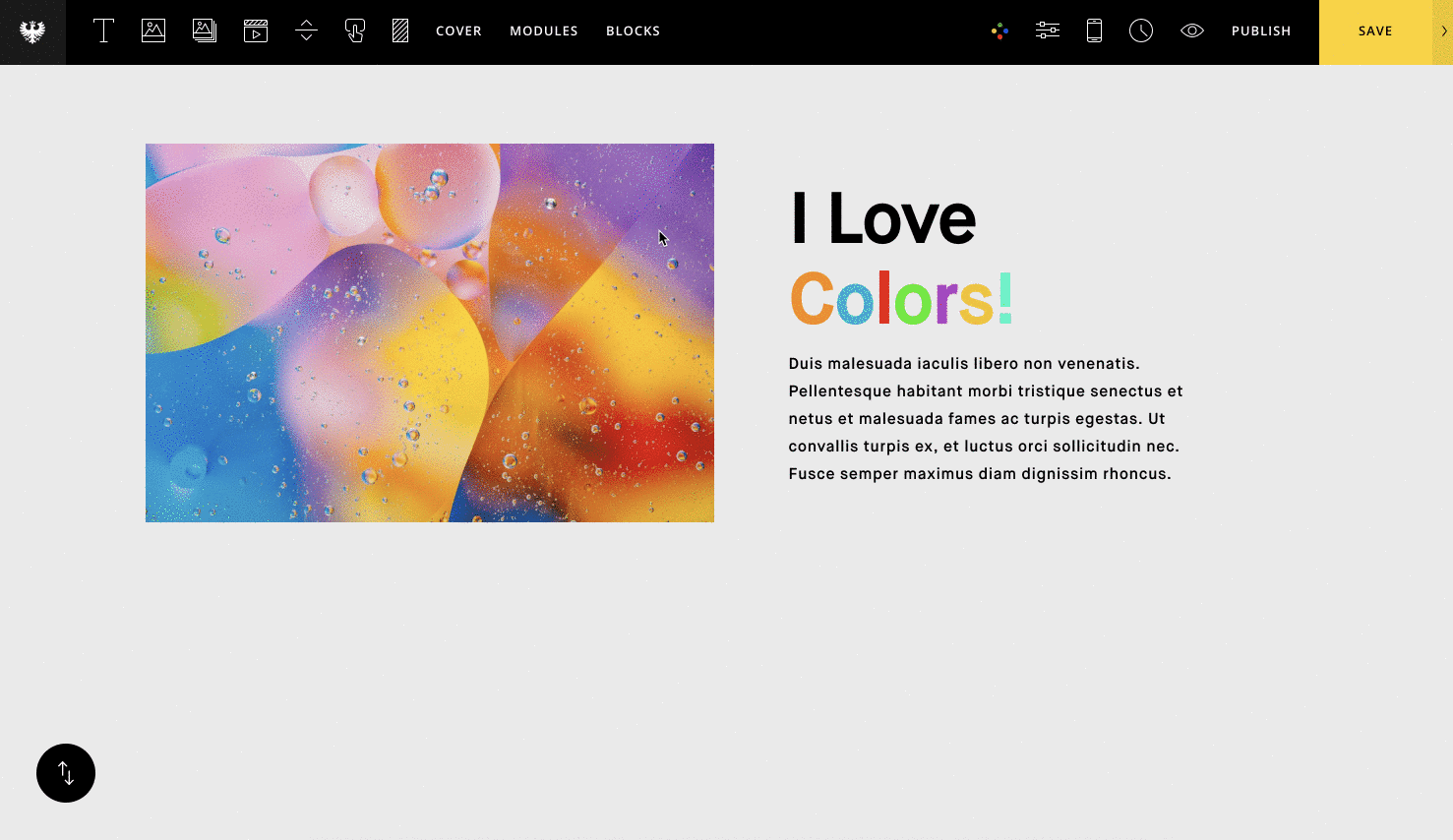Insert a single image module

tap(153, 31)
